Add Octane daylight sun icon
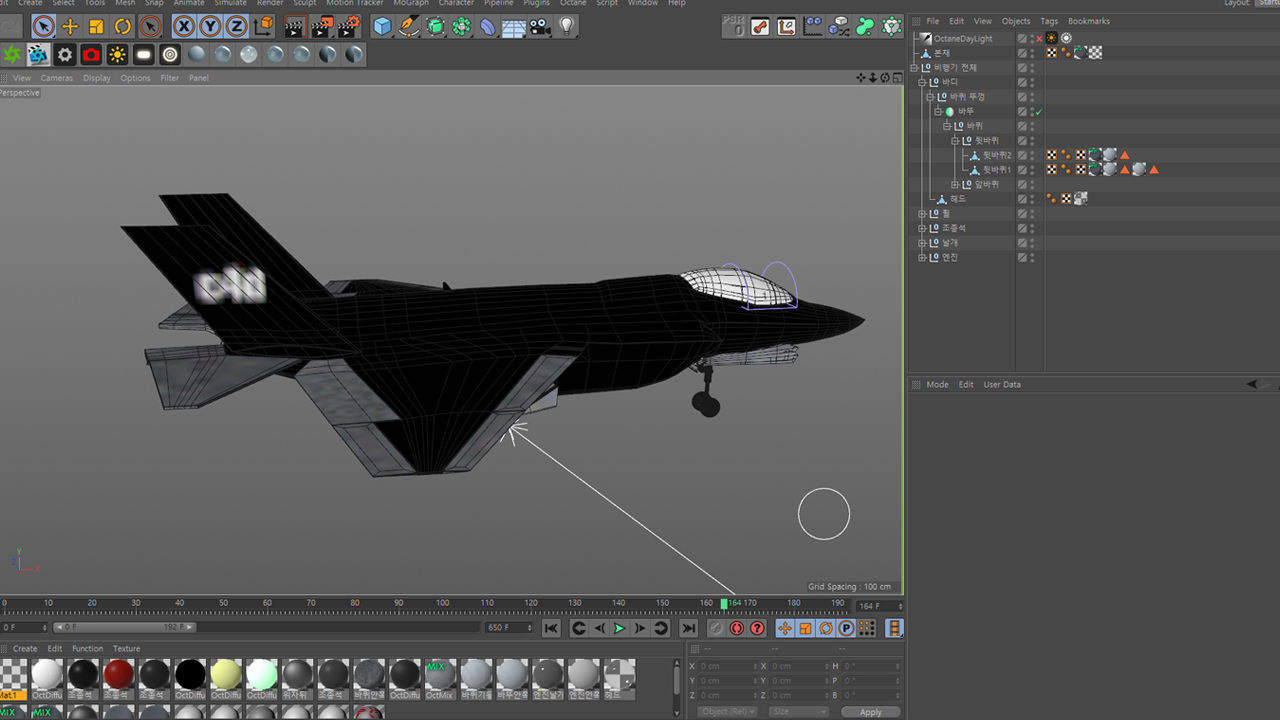Screen dimensions: 1280x720 (118, 54)
